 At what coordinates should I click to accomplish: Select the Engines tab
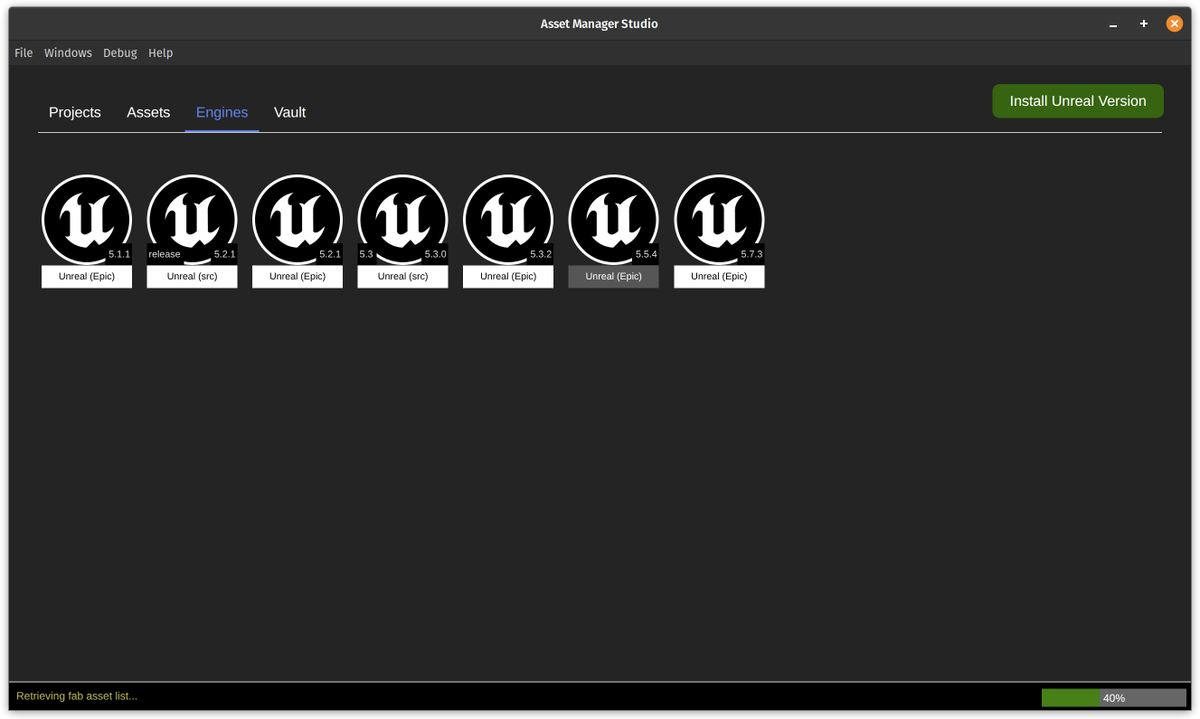(222, 113)
